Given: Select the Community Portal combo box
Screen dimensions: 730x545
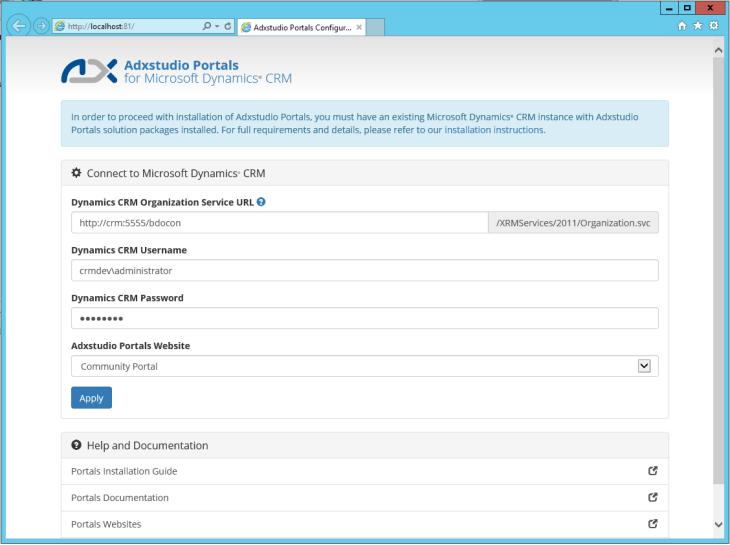Looking at the screenshot, I should [x=365, y=366].
